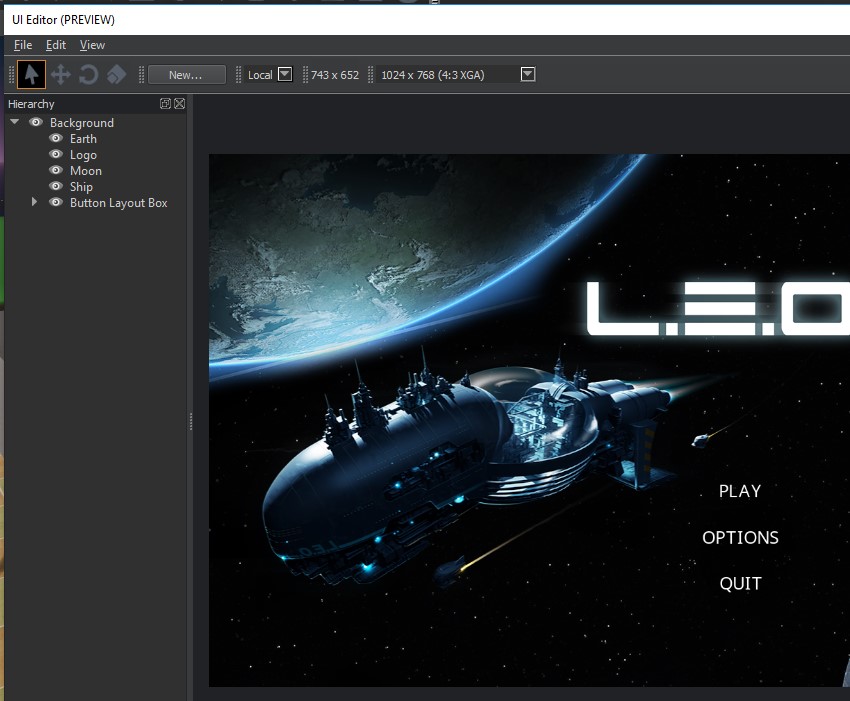Open the View menu

(x=92, y=44)
